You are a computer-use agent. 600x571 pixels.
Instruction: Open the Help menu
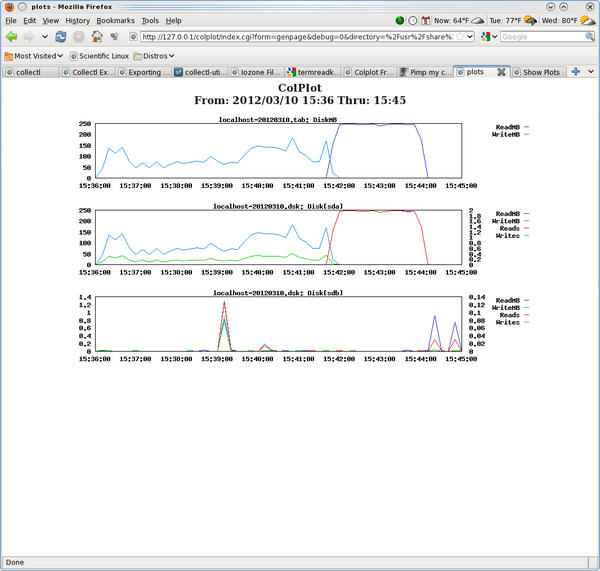173,21
